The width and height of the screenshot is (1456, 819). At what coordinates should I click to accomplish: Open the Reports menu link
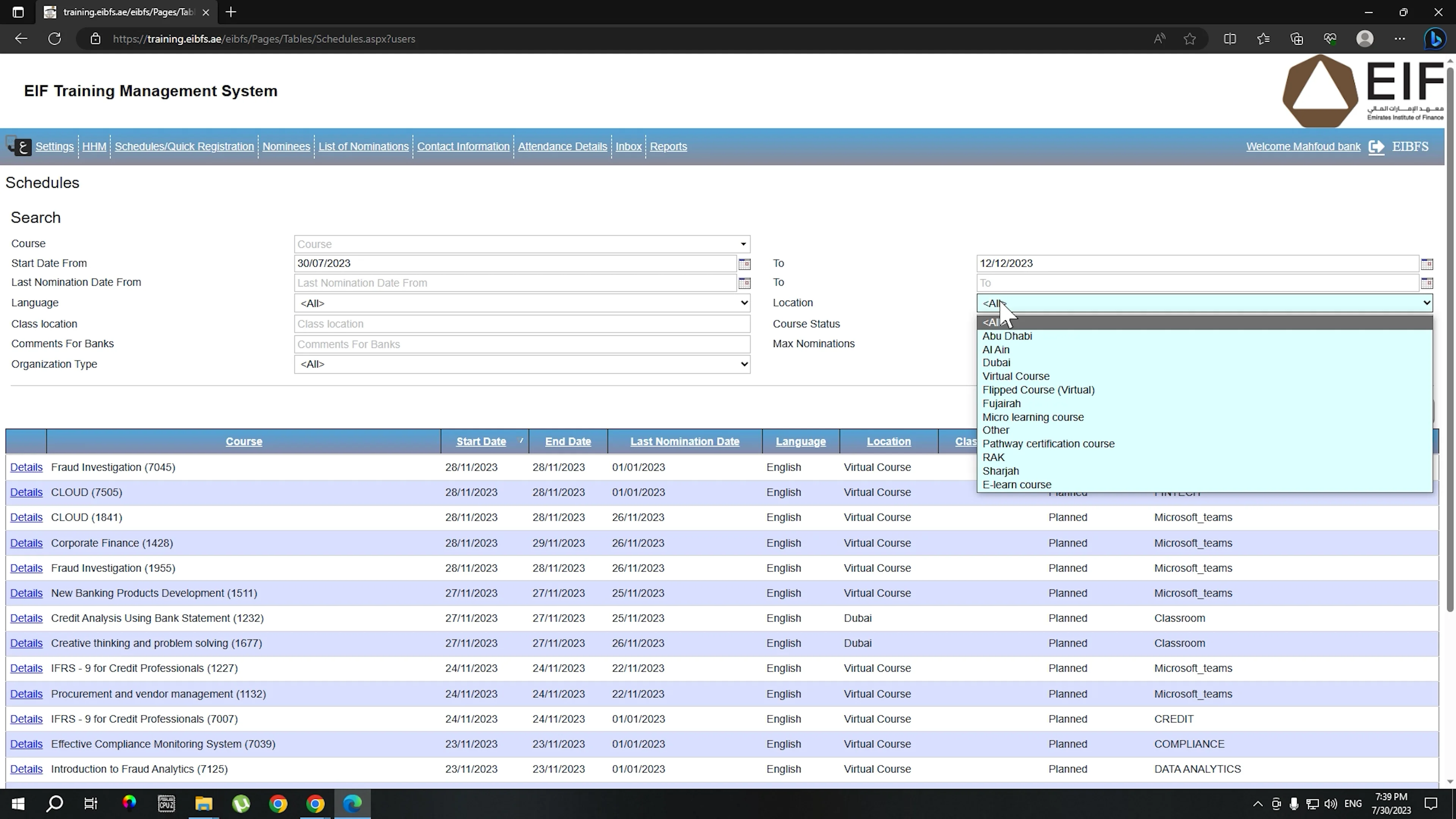click(668, 146)
